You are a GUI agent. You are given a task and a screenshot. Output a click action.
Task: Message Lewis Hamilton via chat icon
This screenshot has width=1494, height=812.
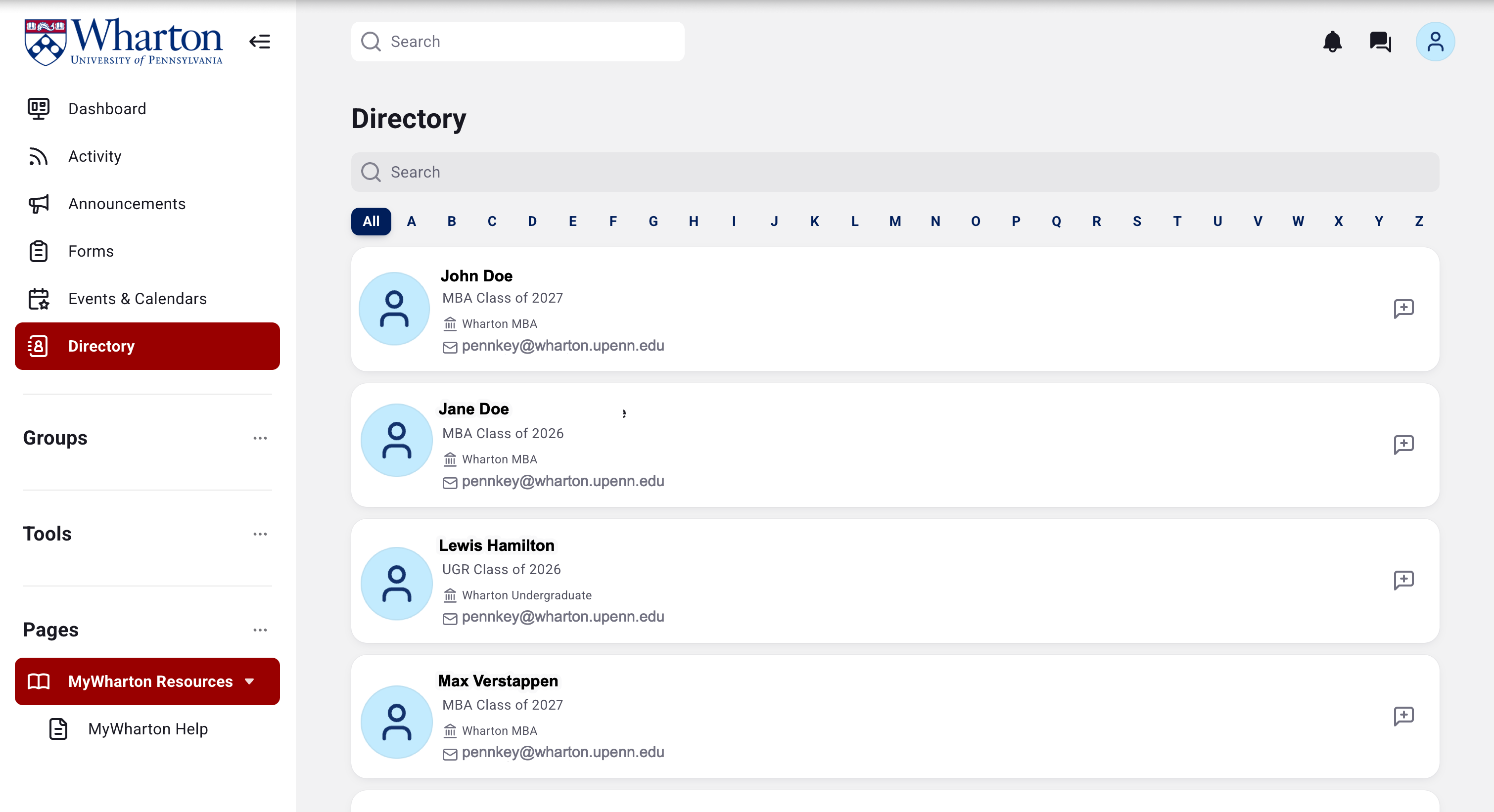(1403, 580)
